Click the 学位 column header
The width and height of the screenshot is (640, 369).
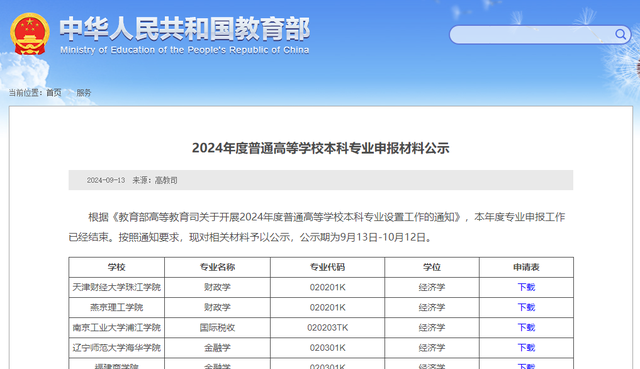click(x=432, y=267)
